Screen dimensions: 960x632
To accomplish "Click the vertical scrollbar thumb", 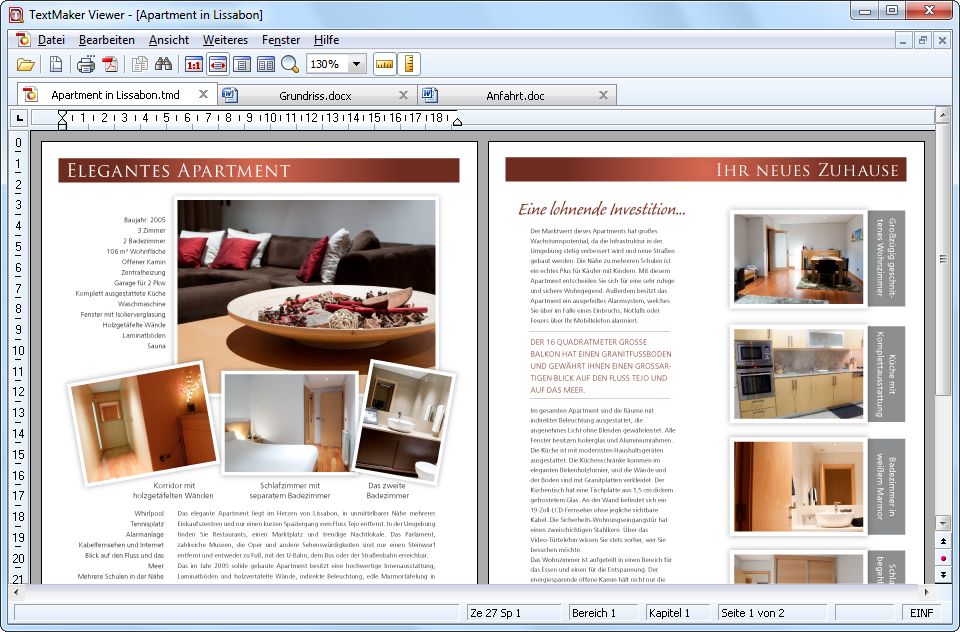I will (x=943, y=259).
